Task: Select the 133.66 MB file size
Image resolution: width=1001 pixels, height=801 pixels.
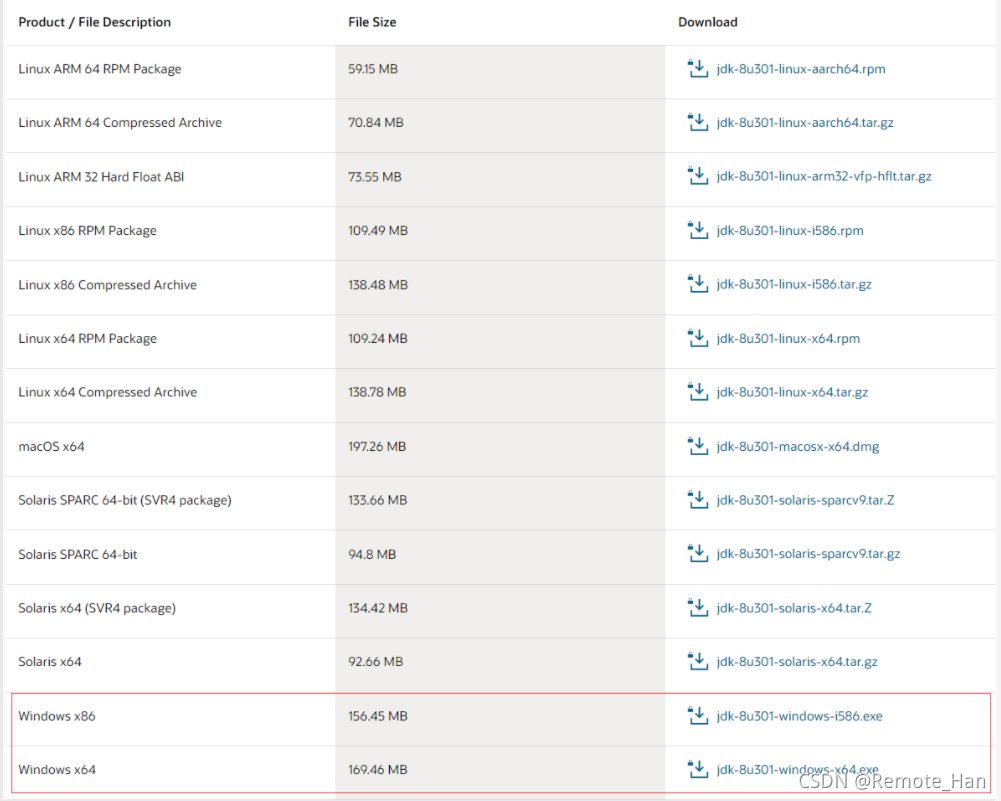Action: pyautogui.click(x=377, y=500)
